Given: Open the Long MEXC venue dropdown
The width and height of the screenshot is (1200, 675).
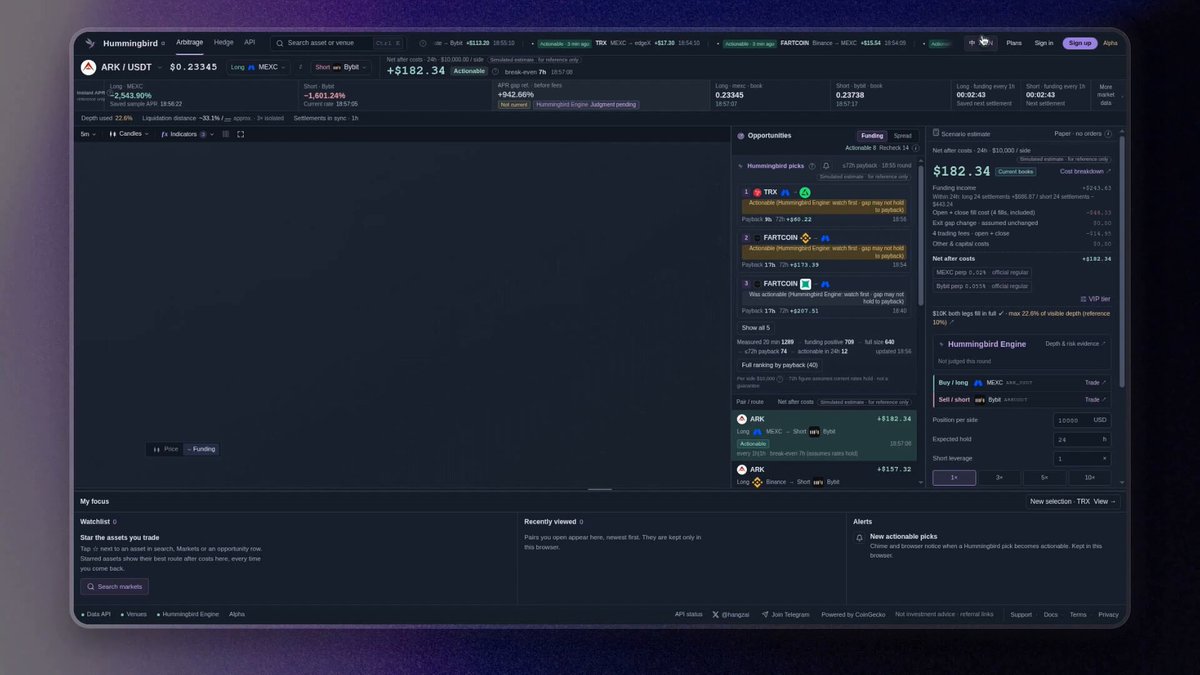Looking at the screenshot, I should pos(258,67).
